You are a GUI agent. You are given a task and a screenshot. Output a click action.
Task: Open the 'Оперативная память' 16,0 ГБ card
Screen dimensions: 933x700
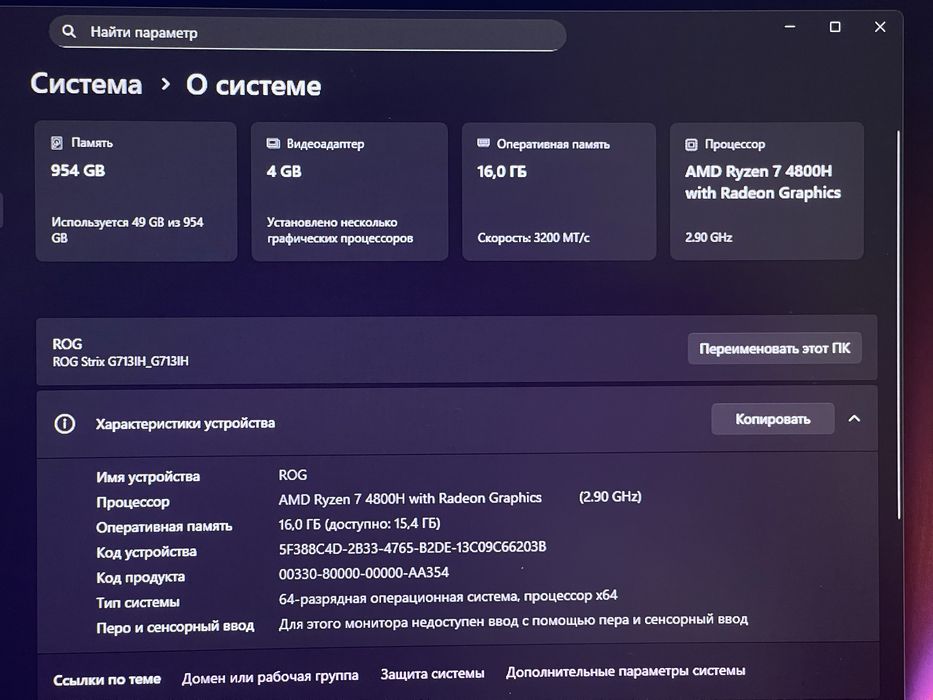[x=559, y=191]
